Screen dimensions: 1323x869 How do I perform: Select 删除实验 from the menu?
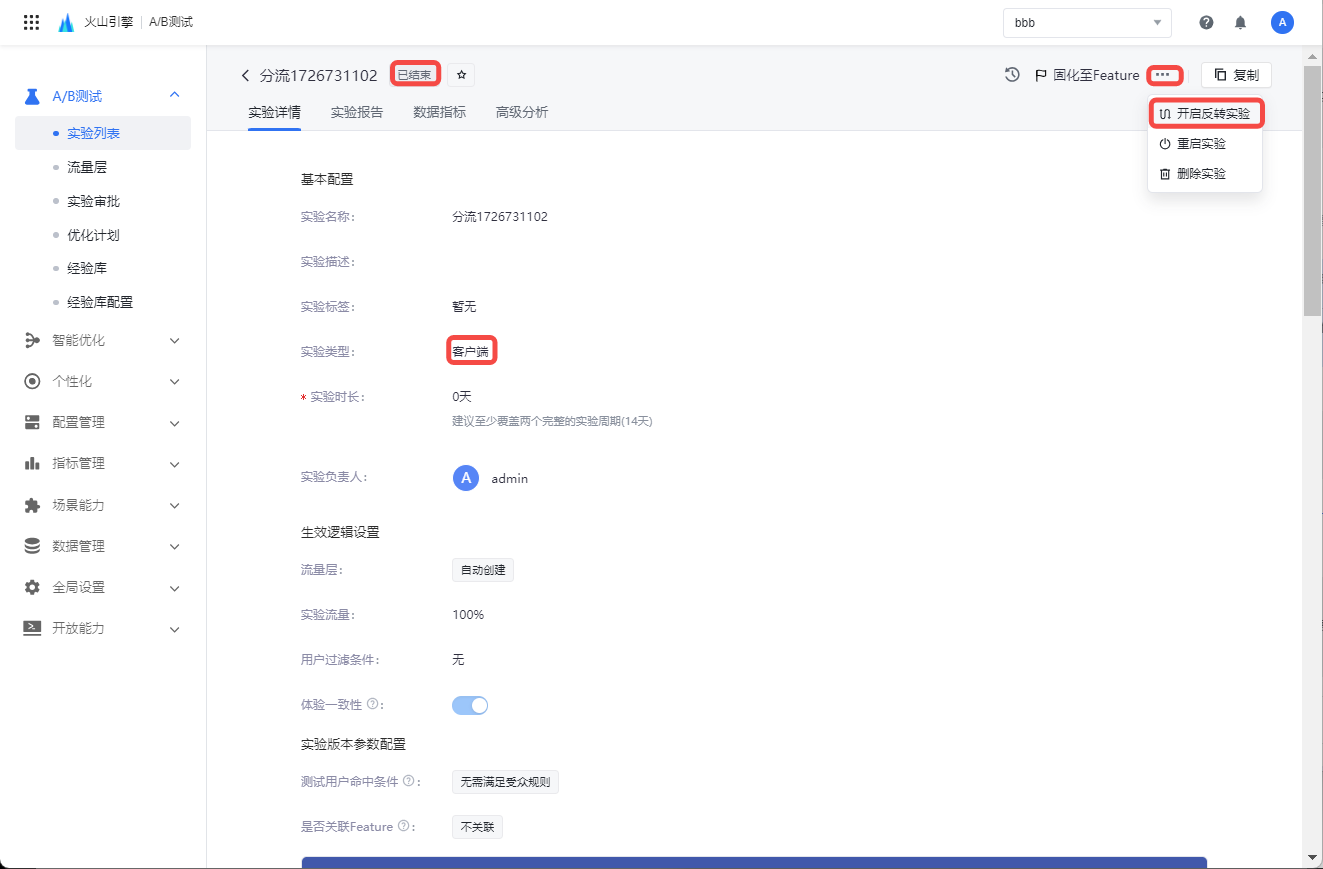coord(1205,174)
